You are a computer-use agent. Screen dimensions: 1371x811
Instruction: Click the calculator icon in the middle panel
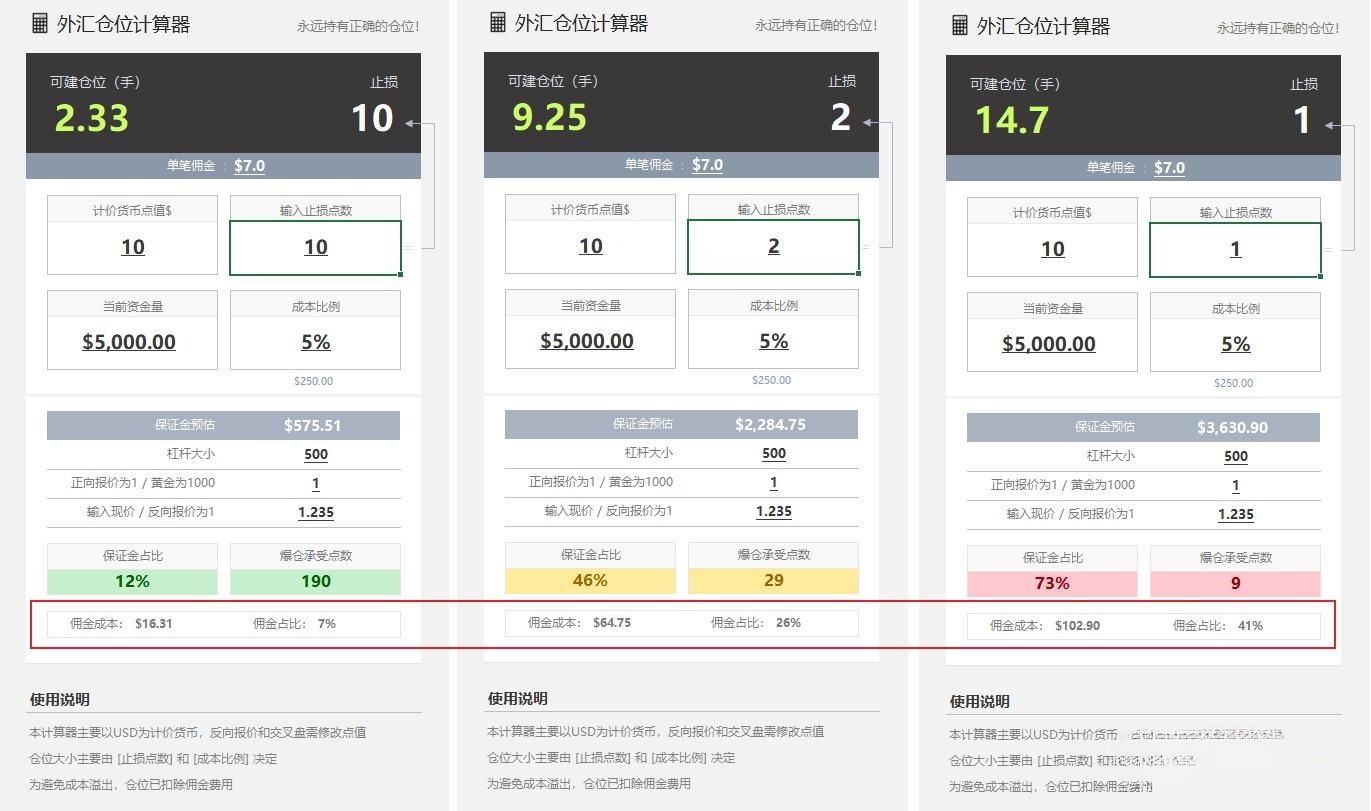click(498, 22)
